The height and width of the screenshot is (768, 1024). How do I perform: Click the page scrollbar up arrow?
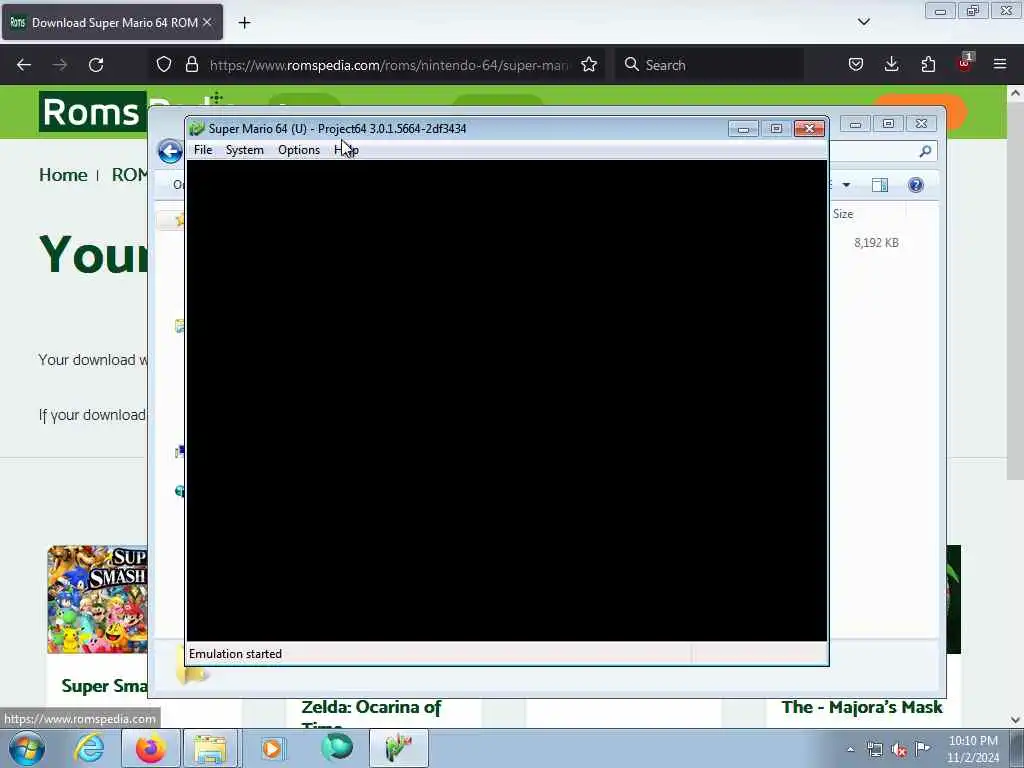click(1015, 94)
